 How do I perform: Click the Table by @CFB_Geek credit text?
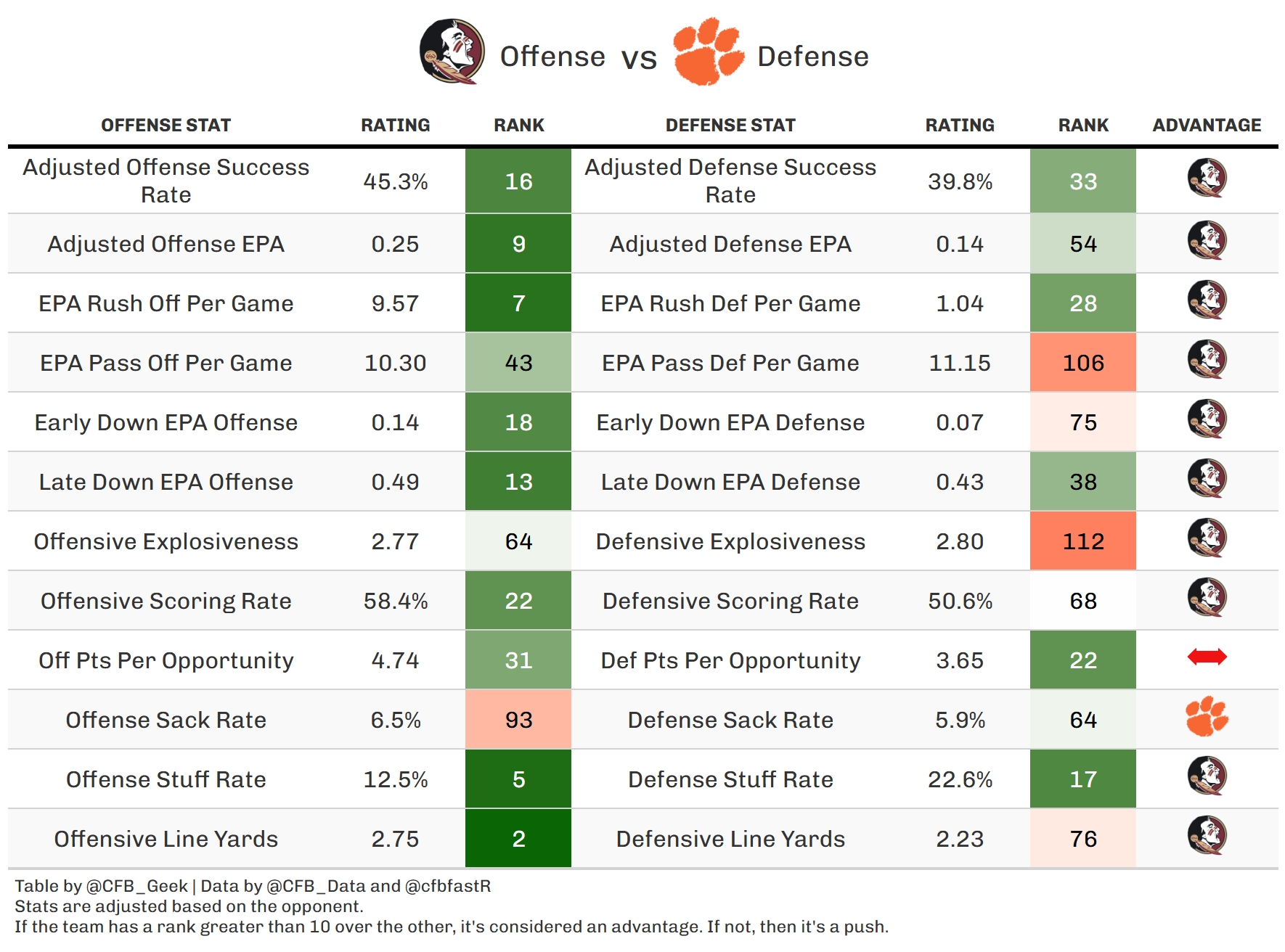pos(102,886)
